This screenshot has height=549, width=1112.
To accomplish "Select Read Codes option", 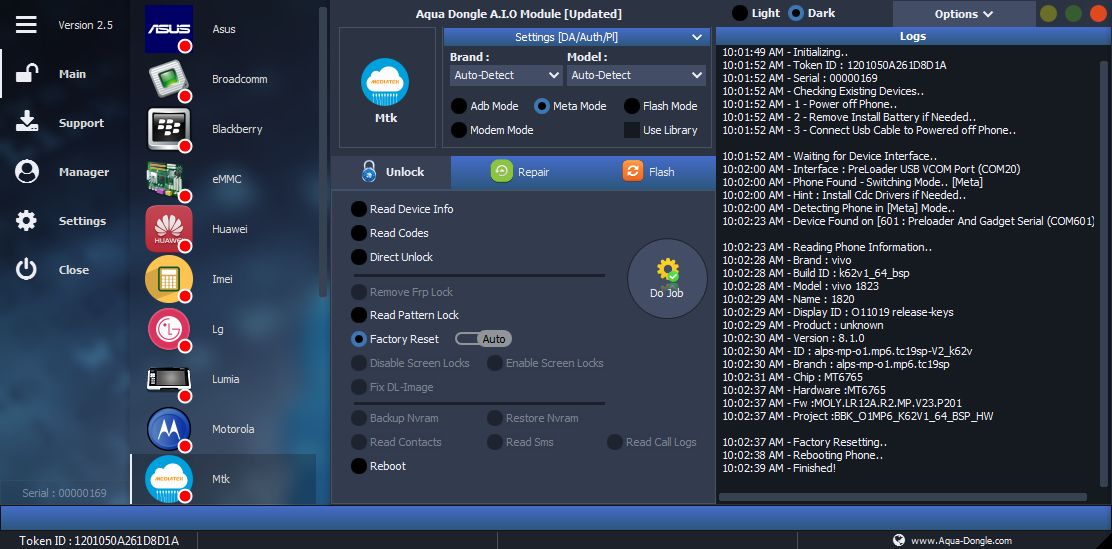I will coord(359,233).
